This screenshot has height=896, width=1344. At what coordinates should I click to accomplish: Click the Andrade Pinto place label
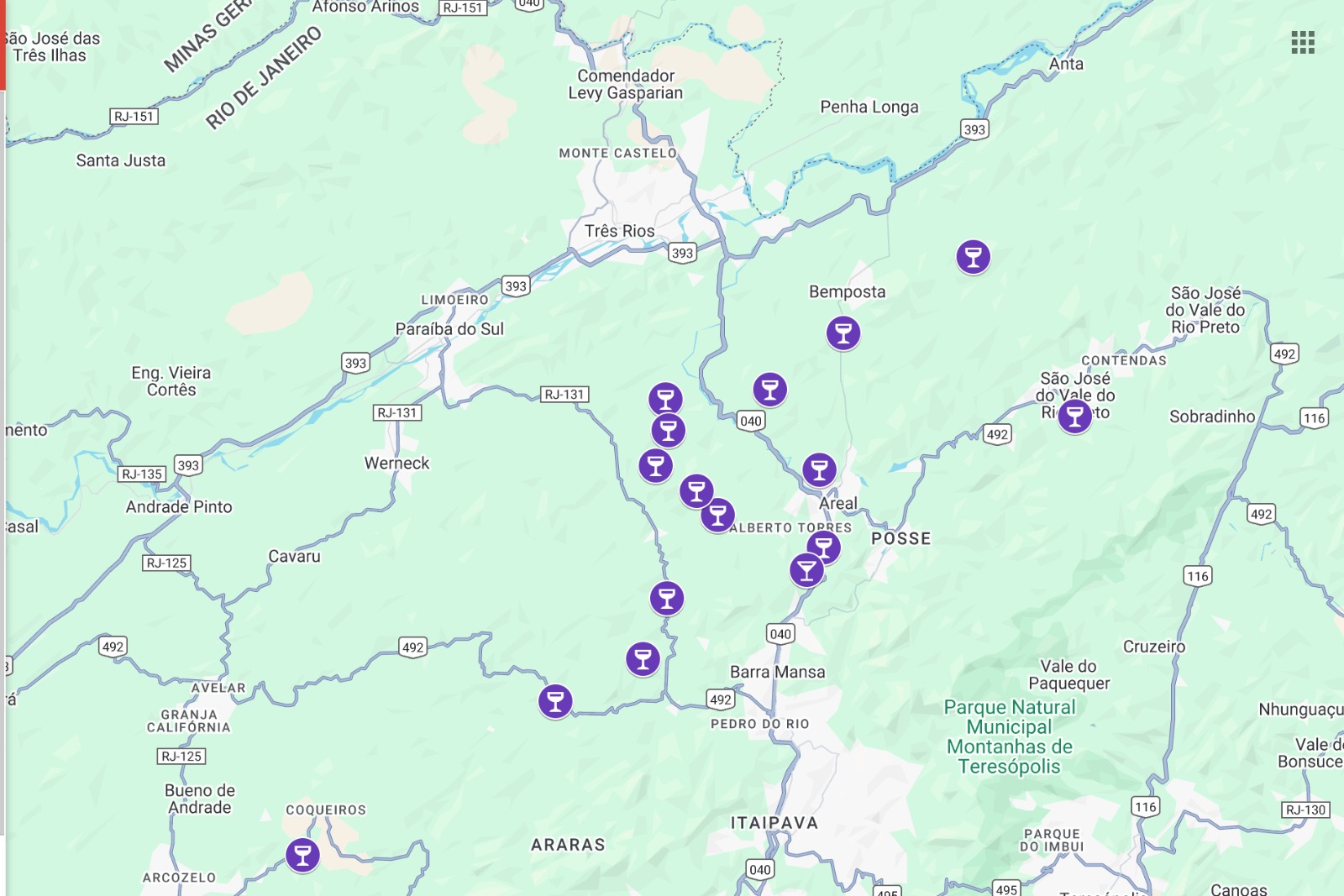pyautogui.click(x=179, y=507)
